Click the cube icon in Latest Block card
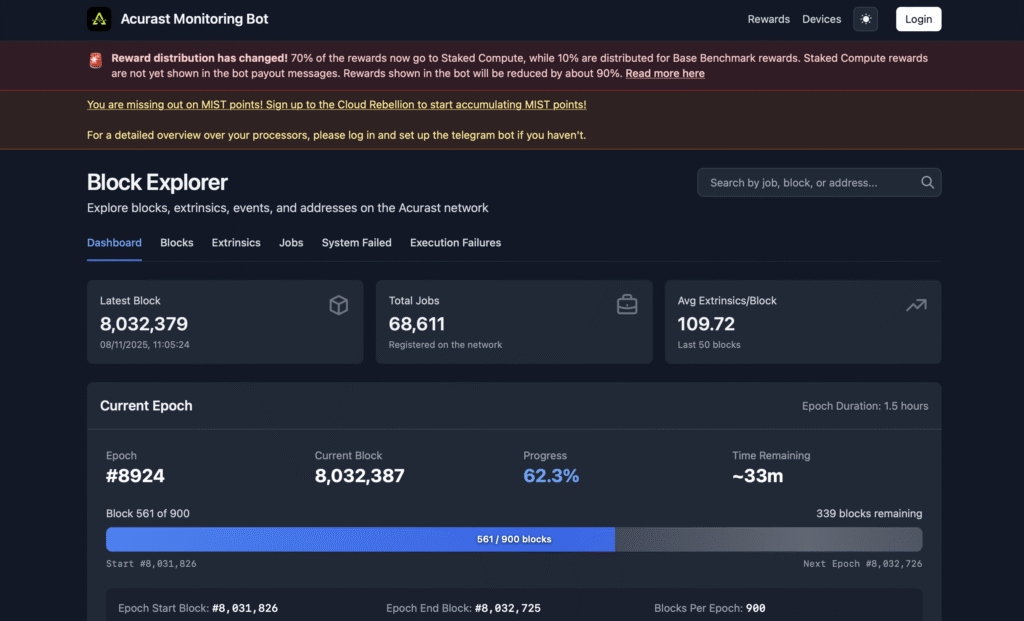Screen dimensions: 1024x621 pos(339,305)
